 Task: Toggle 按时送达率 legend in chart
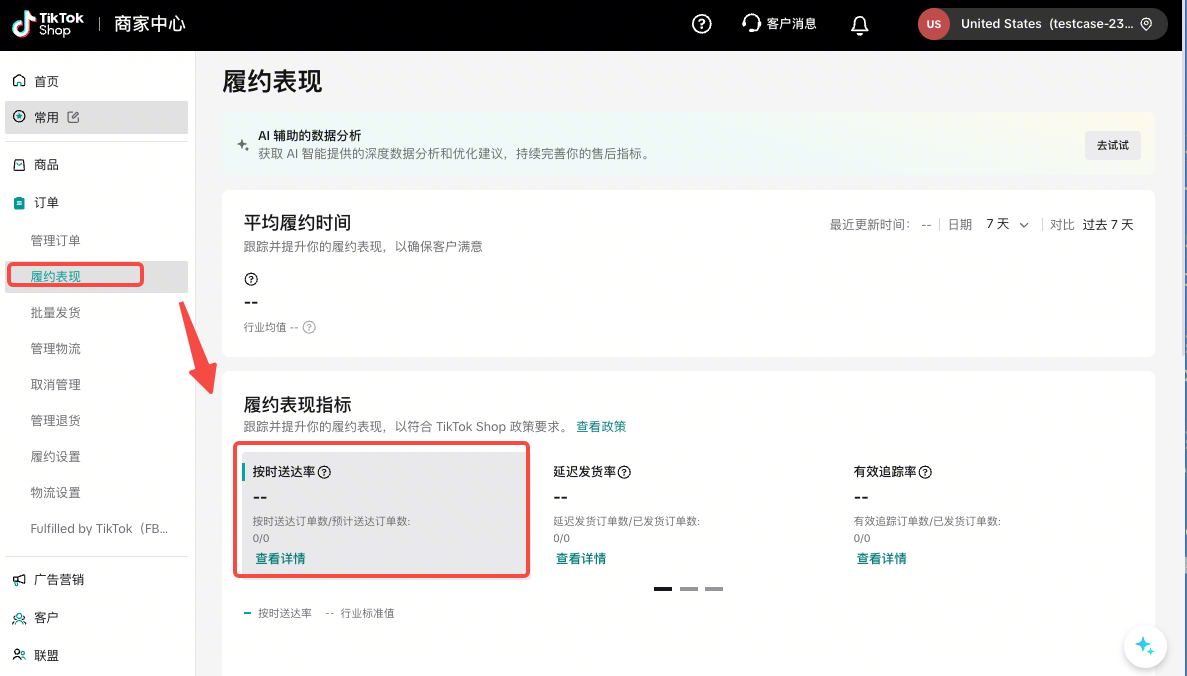(278, 613)
